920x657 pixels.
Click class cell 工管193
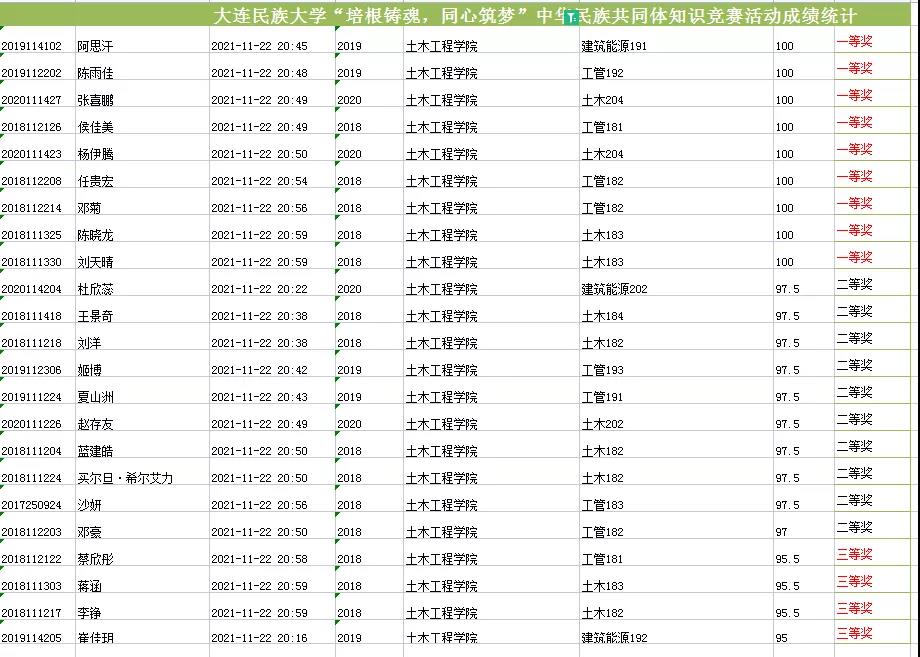click(603, 370)
